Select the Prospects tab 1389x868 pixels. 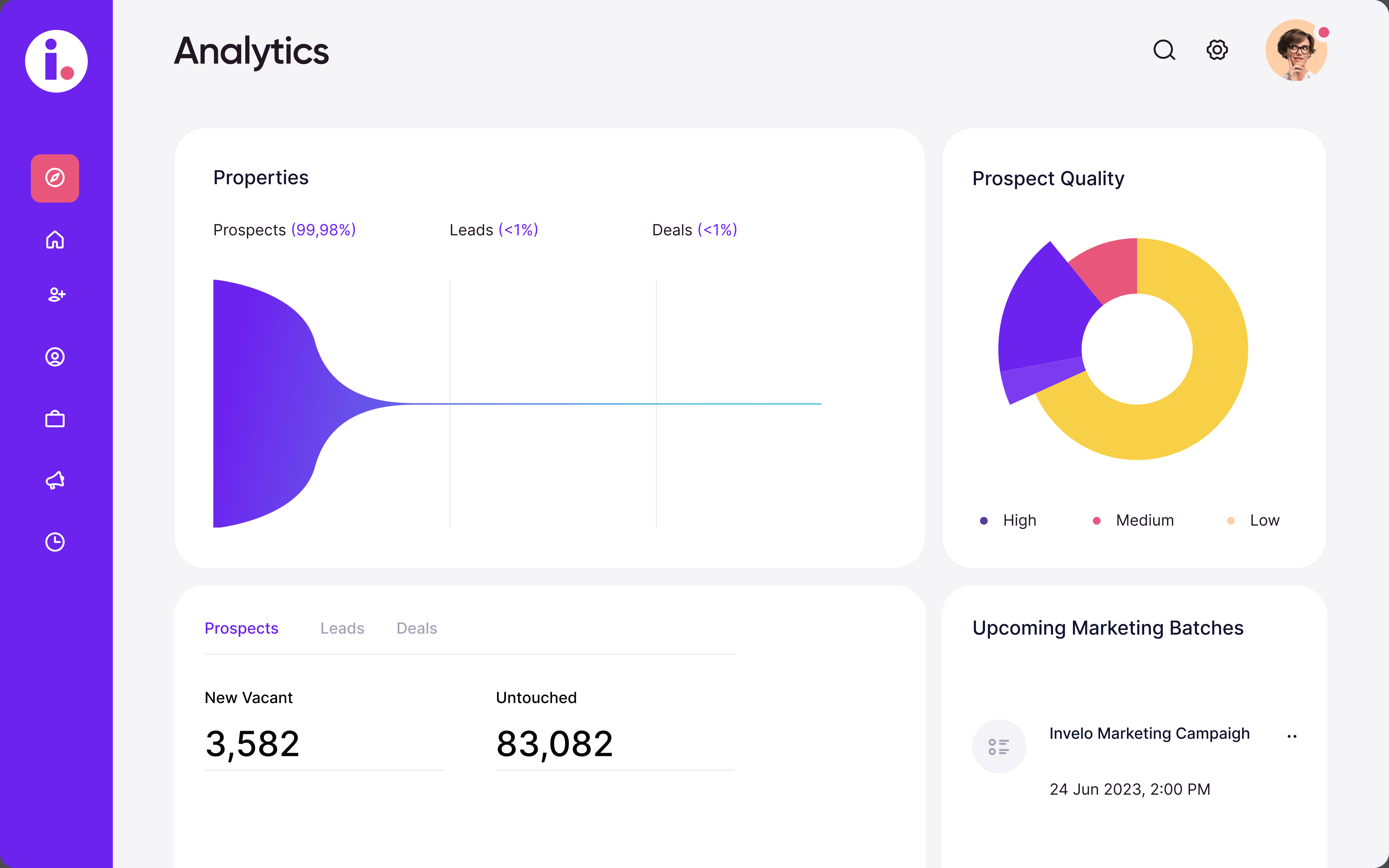(241, 628)
